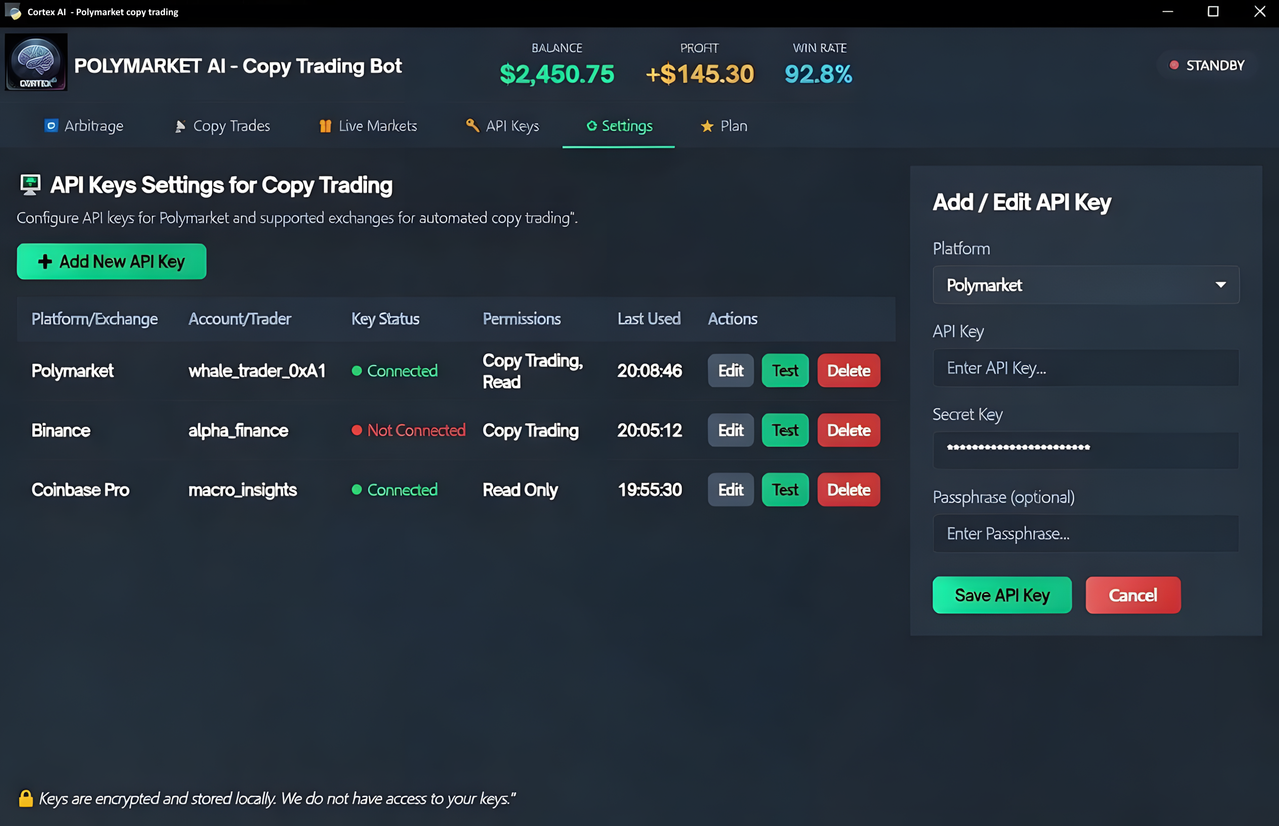Click the API Keys wrench icon

(x=472, y=126)
